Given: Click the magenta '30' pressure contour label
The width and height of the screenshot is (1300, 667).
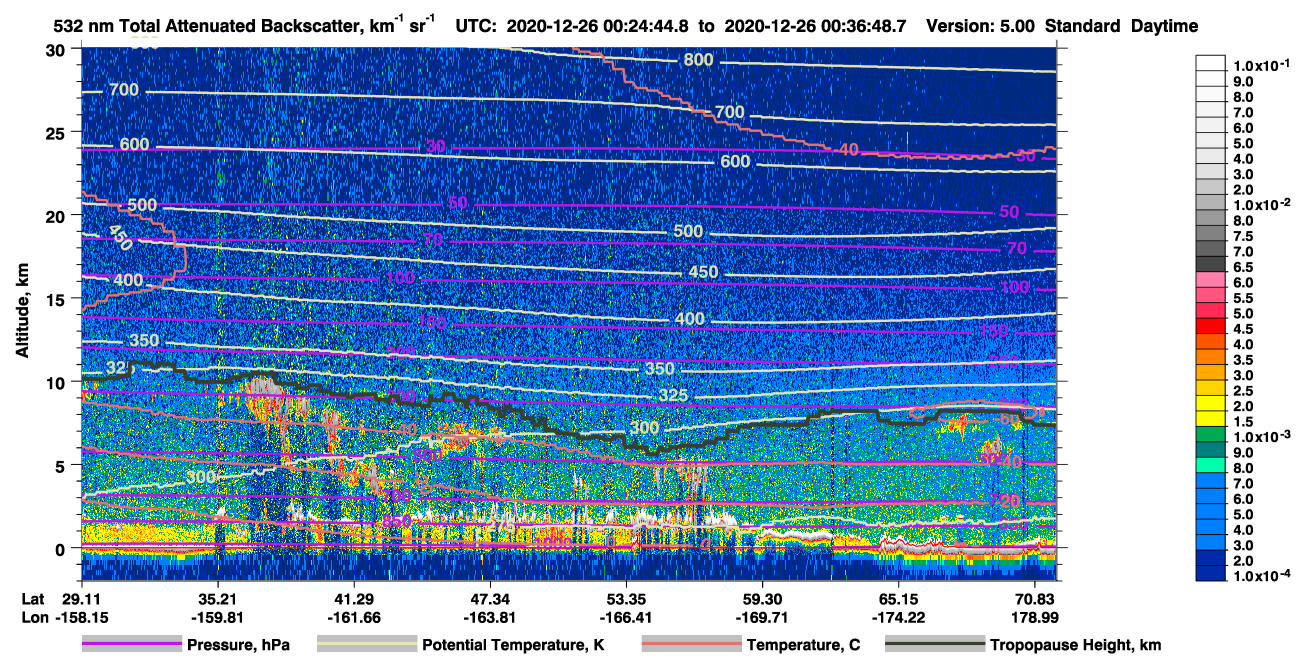Looking at the screenshot, I should pyautogui.click(x=434, y=147).
